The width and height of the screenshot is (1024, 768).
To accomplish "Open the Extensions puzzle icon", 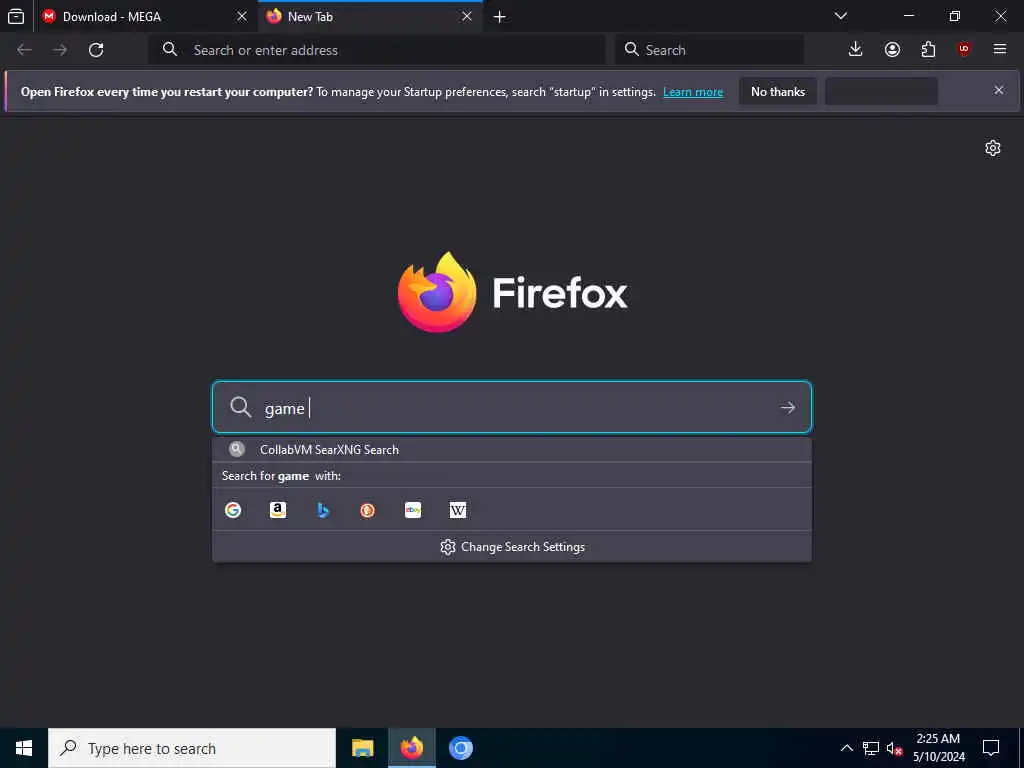I will pyautogui.click(x=928, y=49).
